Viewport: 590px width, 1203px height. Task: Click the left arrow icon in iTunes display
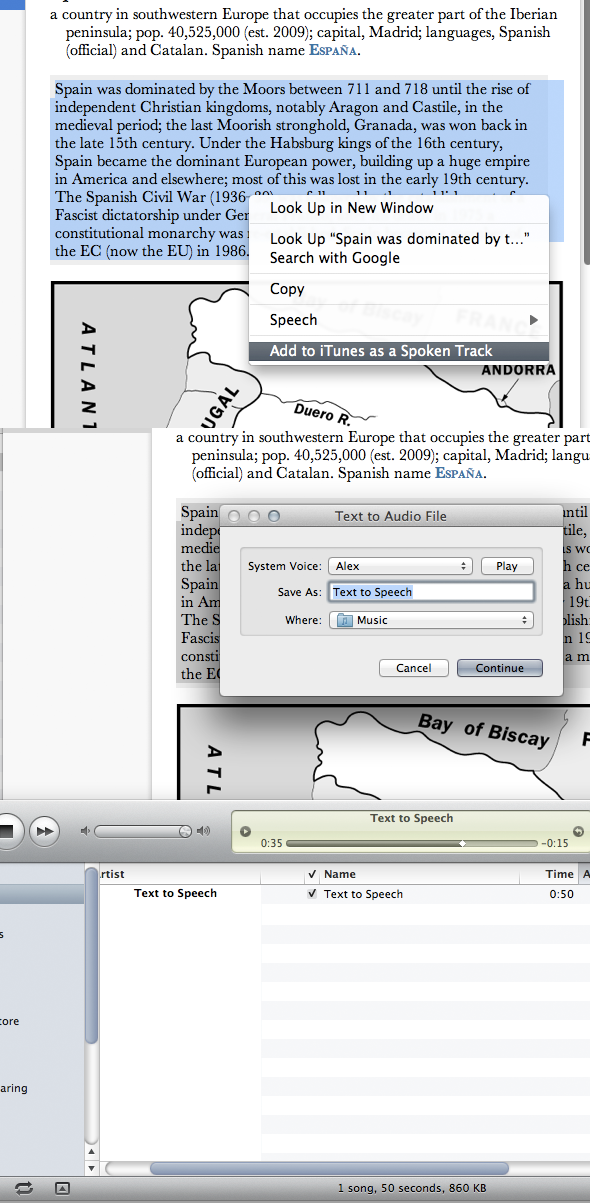[x=246, y=831]
